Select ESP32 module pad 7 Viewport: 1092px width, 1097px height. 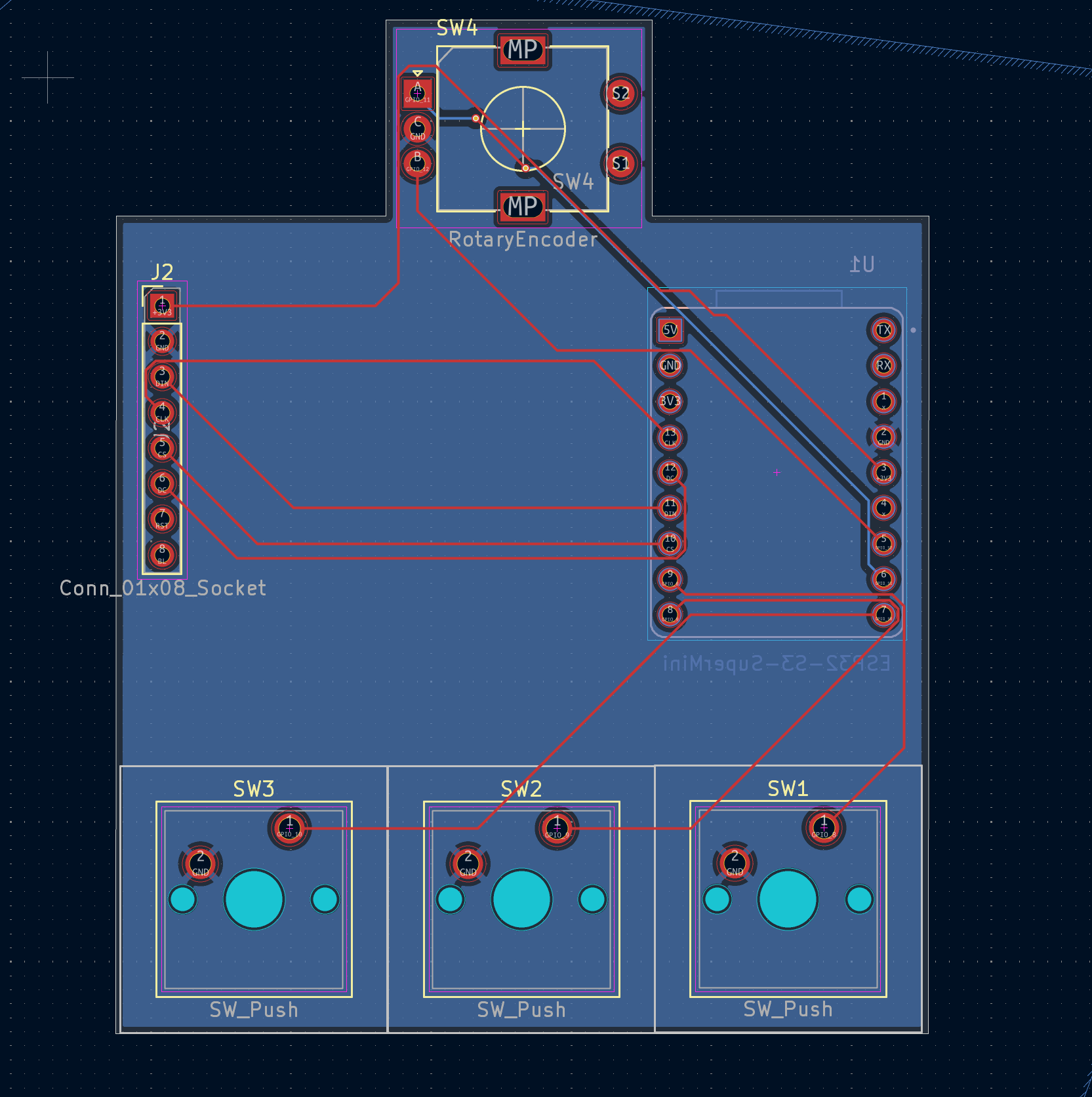(883, 614)
